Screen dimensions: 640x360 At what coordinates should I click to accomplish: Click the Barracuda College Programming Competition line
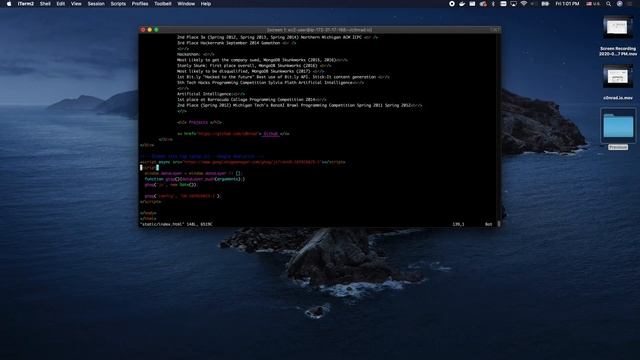(252, 100)
